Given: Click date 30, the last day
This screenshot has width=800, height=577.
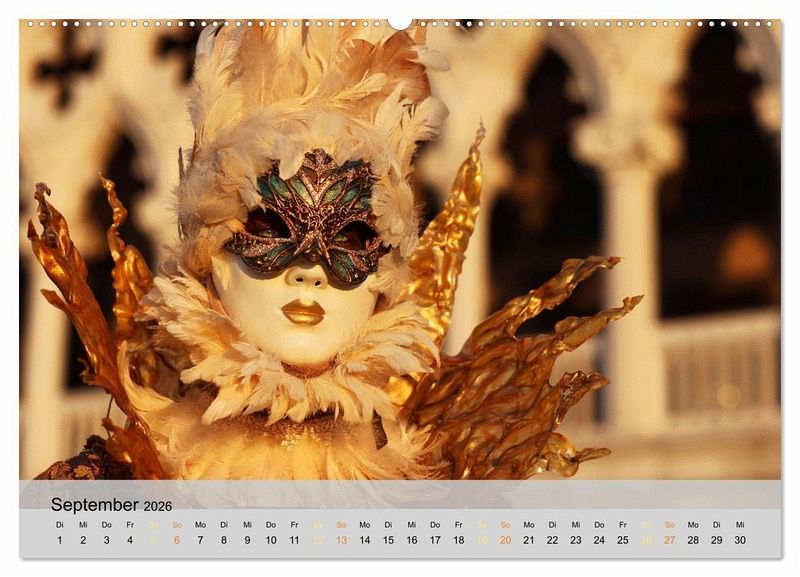Looking at the screenshot, I should point(740,540).
